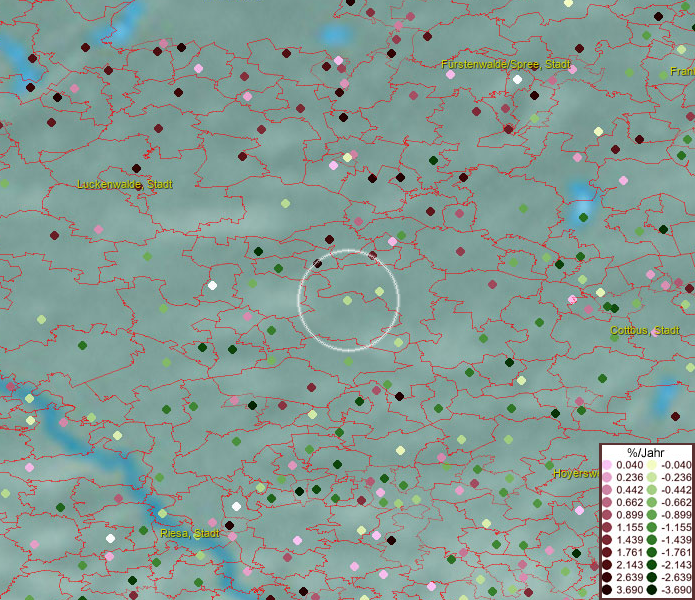Click the dark marker on the circle's upper-left edge
Screen dimensions: 695x600
click(318, 264)
